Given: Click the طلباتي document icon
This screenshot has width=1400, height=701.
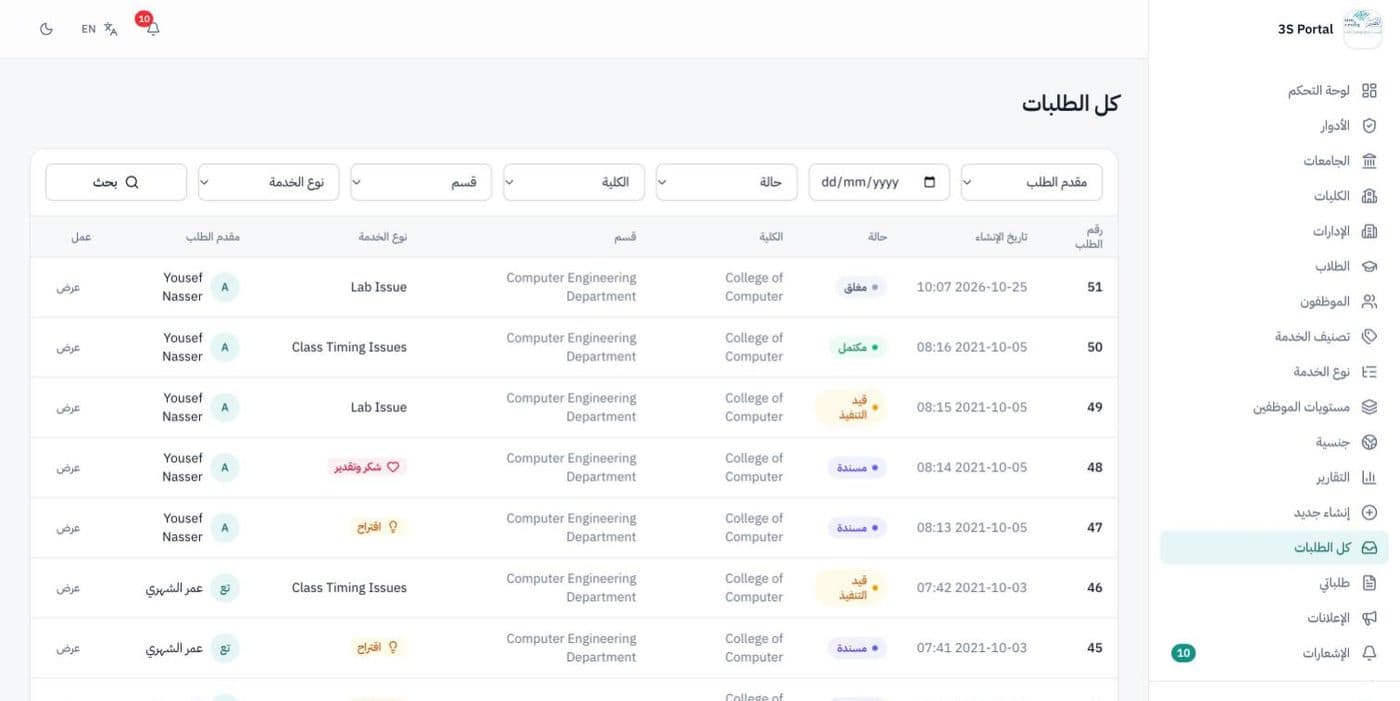Looking at the screenshot, I should tap(1369, 583).
